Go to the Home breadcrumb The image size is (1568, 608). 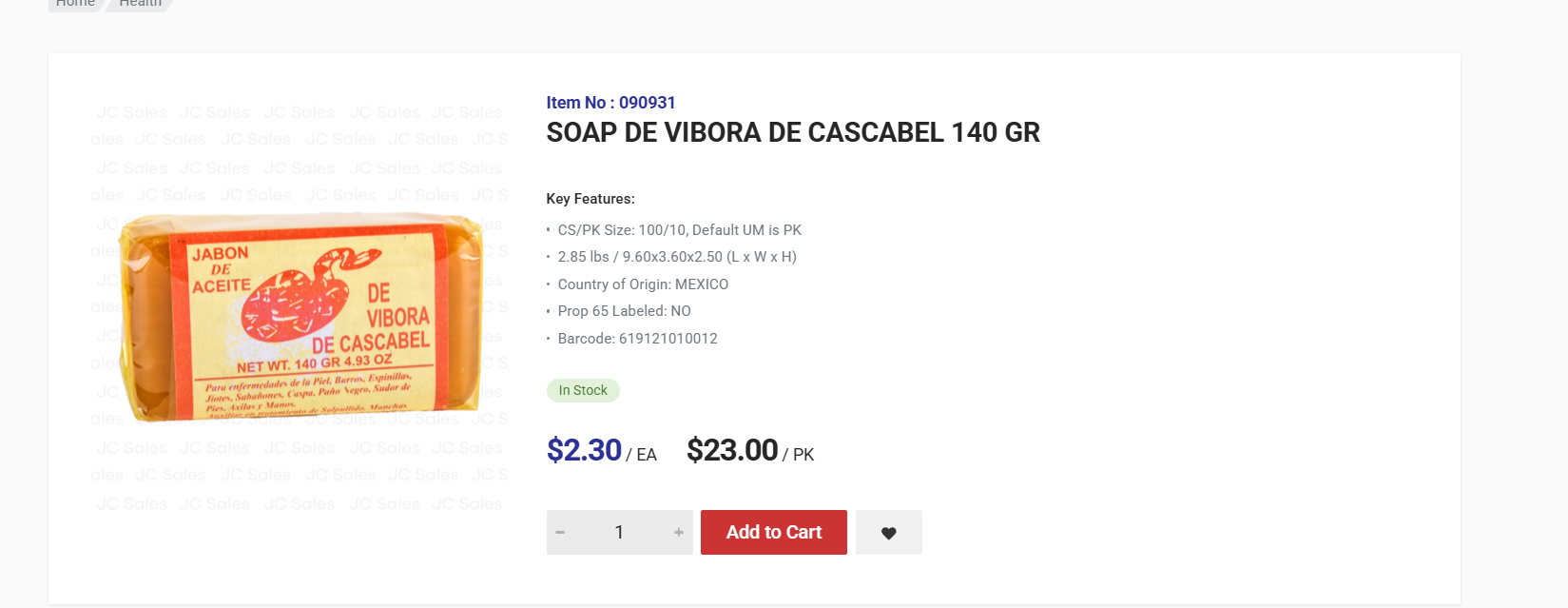[75, 4]
